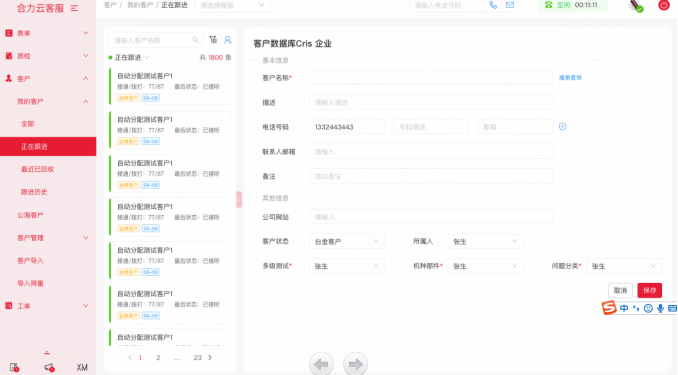Screen dimensions: 678x375
Task: Open the 所属人 dropdown
Action: click(x=485, y=241)
